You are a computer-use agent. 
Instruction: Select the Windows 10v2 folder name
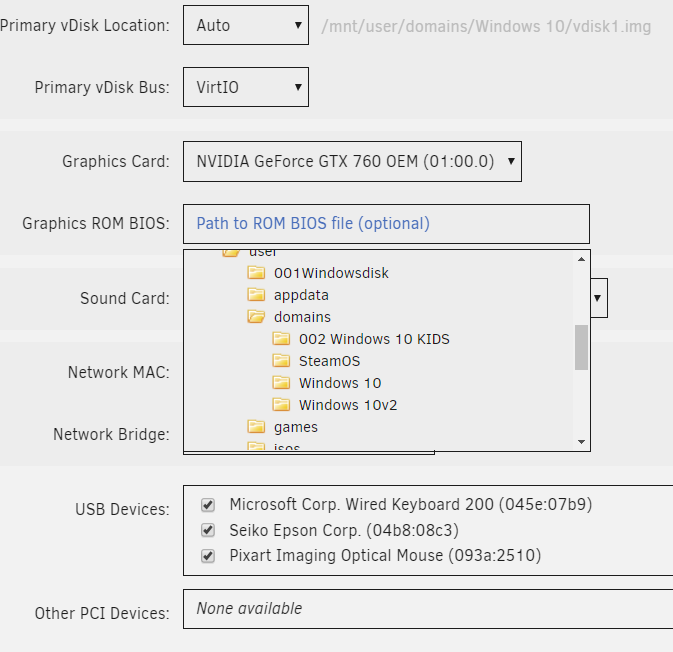coord(348,405)
